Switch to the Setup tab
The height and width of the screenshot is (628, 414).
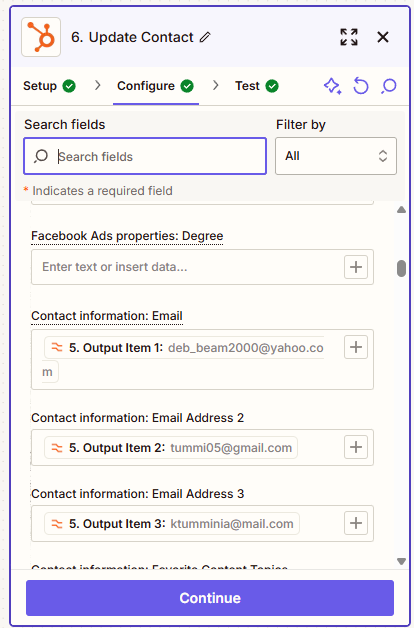49,86
